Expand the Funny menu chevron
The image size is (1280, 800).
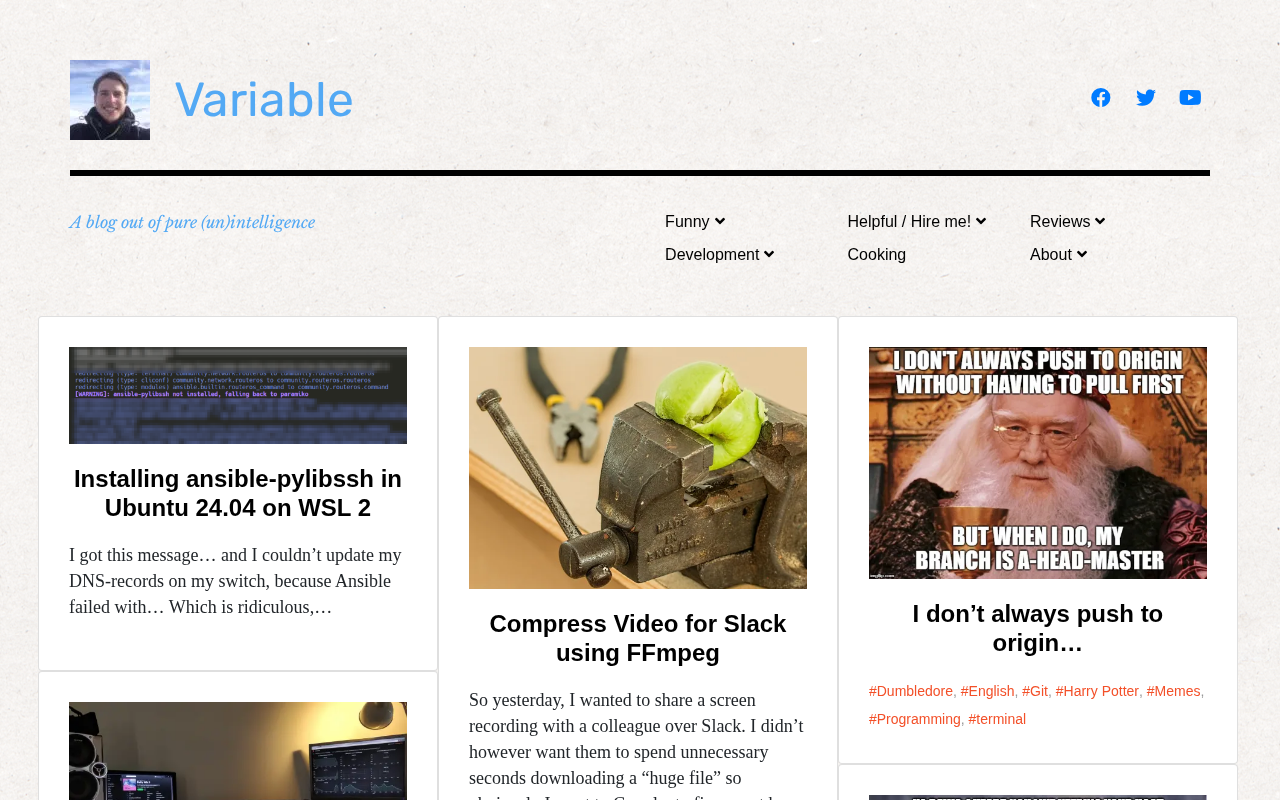pyautogui.click(x=720, y=221)
